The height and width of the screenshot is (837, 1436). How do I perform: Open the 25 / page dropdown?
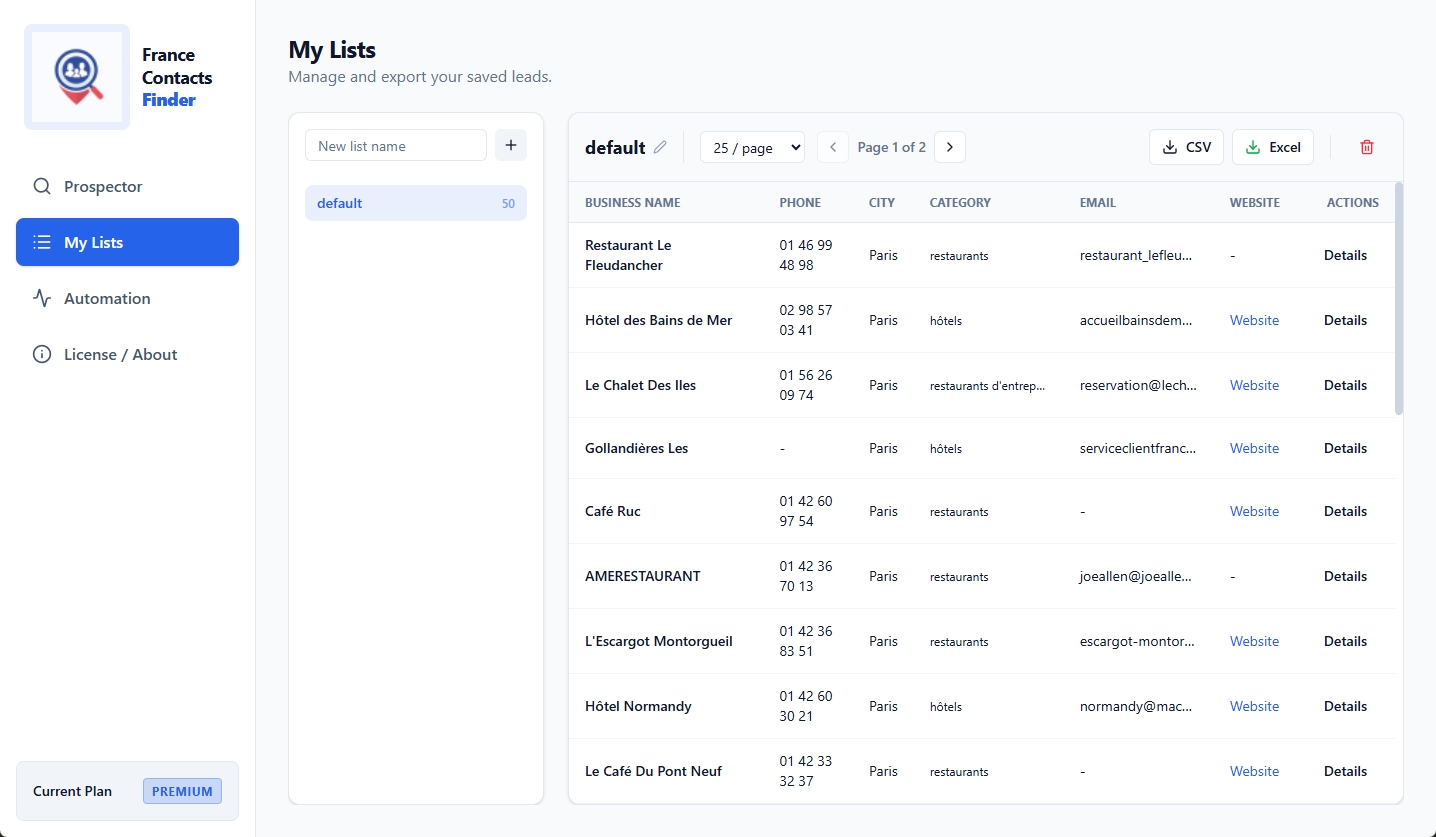(x=752, y=147)
